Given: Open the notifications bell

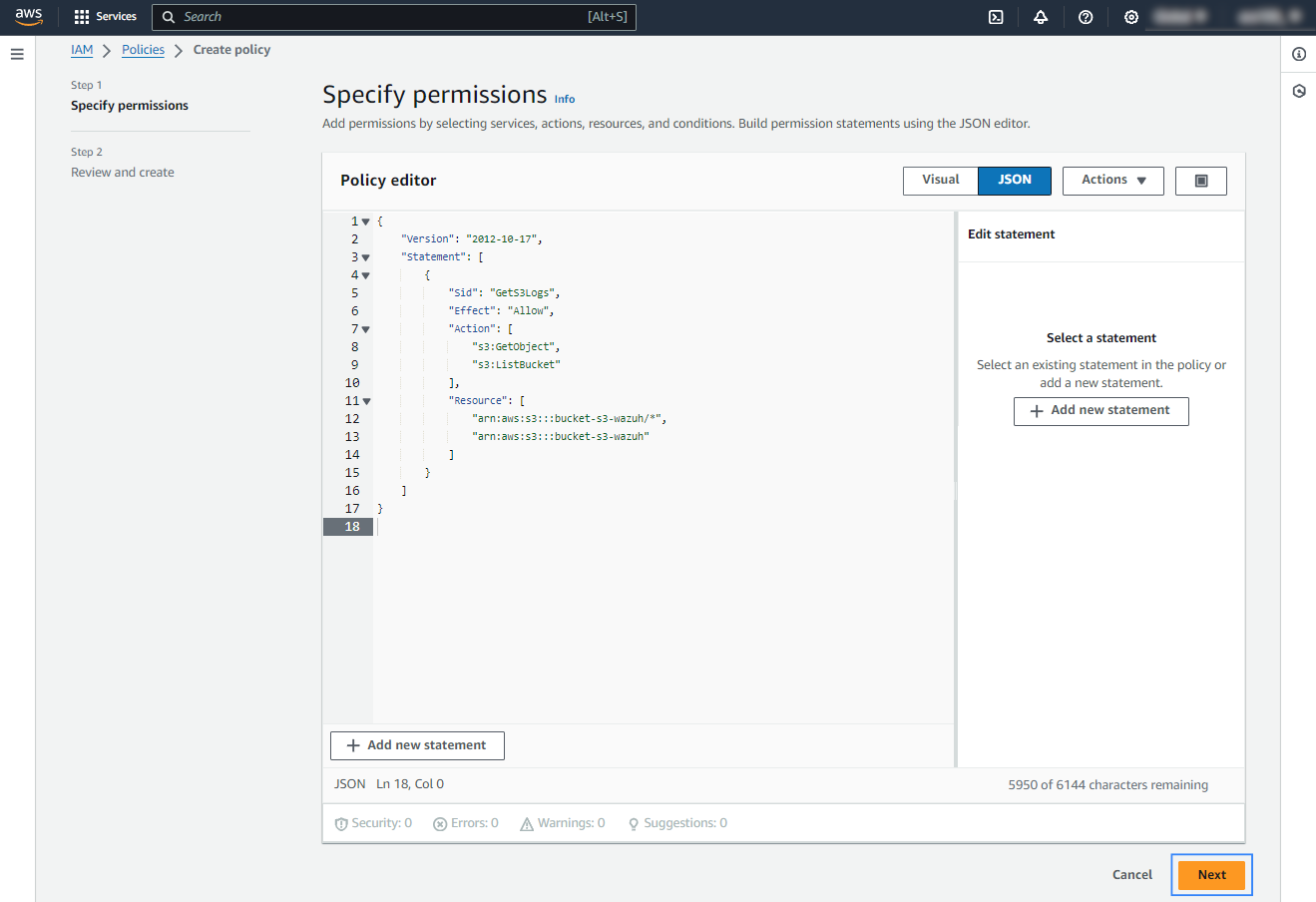Looking at the screenshot, I should [1041, 17].
